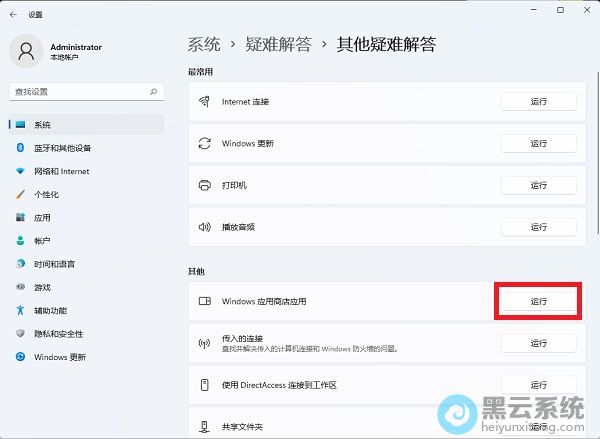Click the back arrow in Settings header
This screenshot has height=439, width=600.
point(12,15)
